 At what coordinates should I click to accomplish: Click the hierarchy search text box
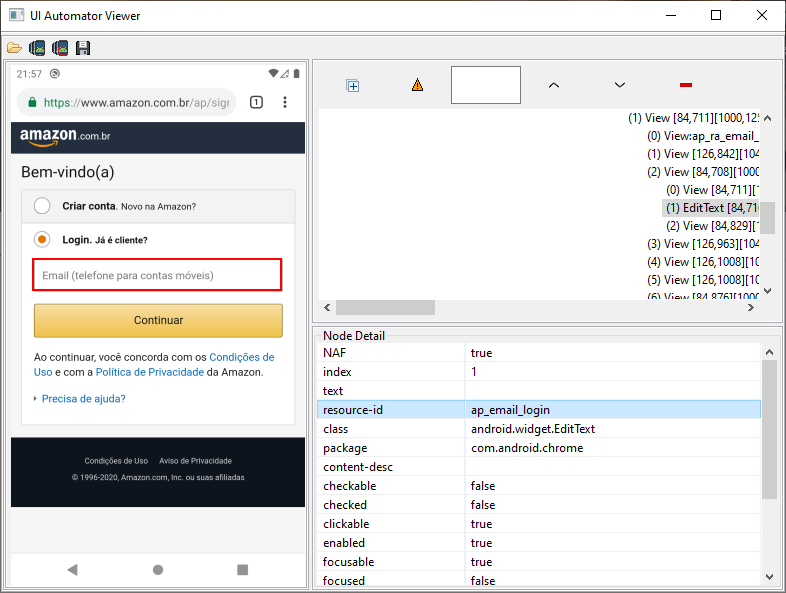pyautogui.click(x=486, y=85)
